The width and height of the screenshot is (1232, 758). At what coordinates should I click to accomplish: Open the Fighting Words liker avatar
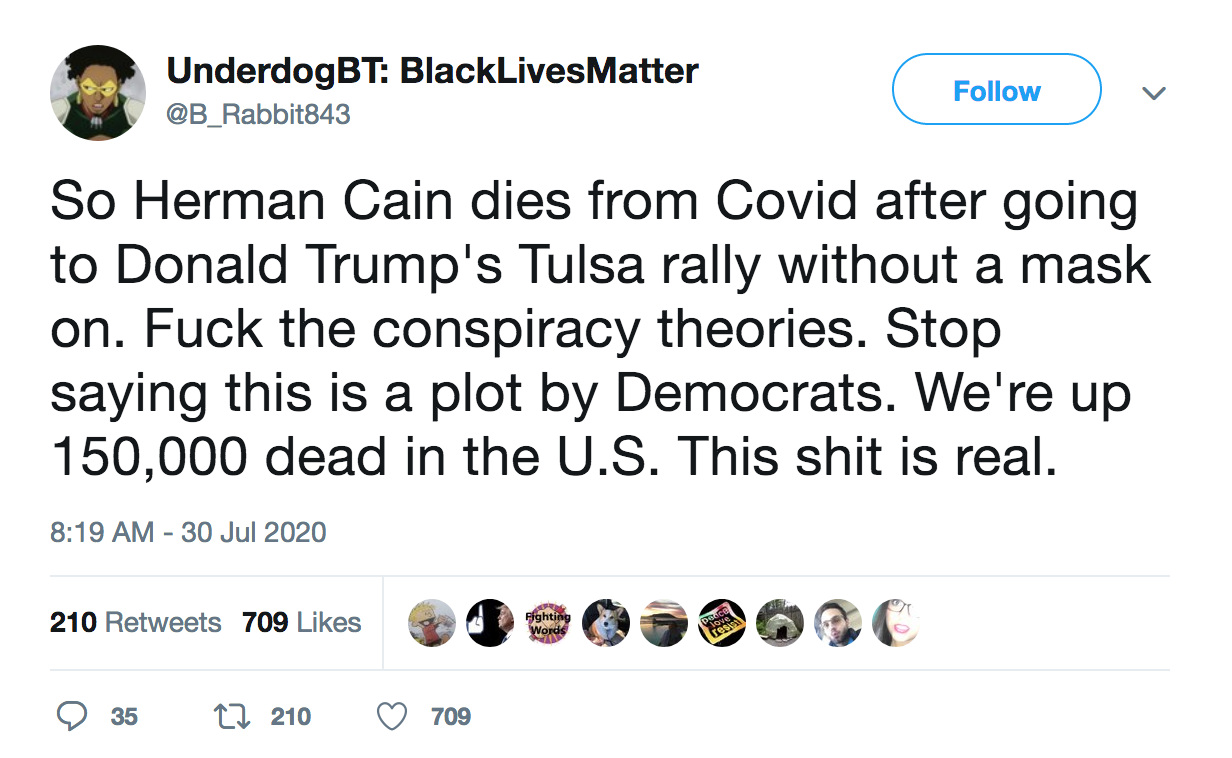click(x=548, y=623)
